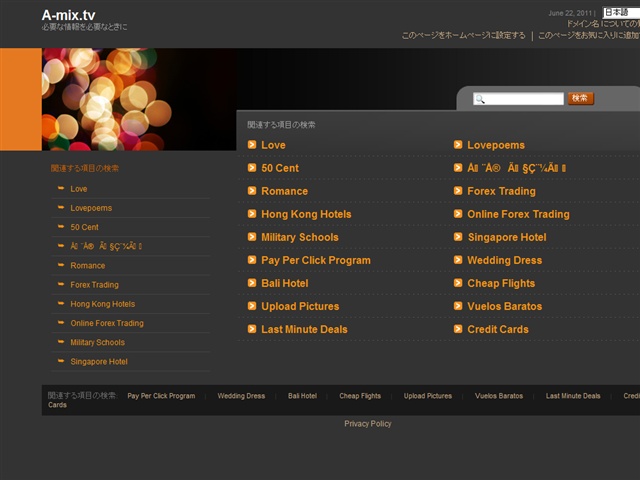The height and width of the screenshot is (480, 640).
Task: Click the arrow icon next to Upload Pictures
Action: click(x=252, y=306)
